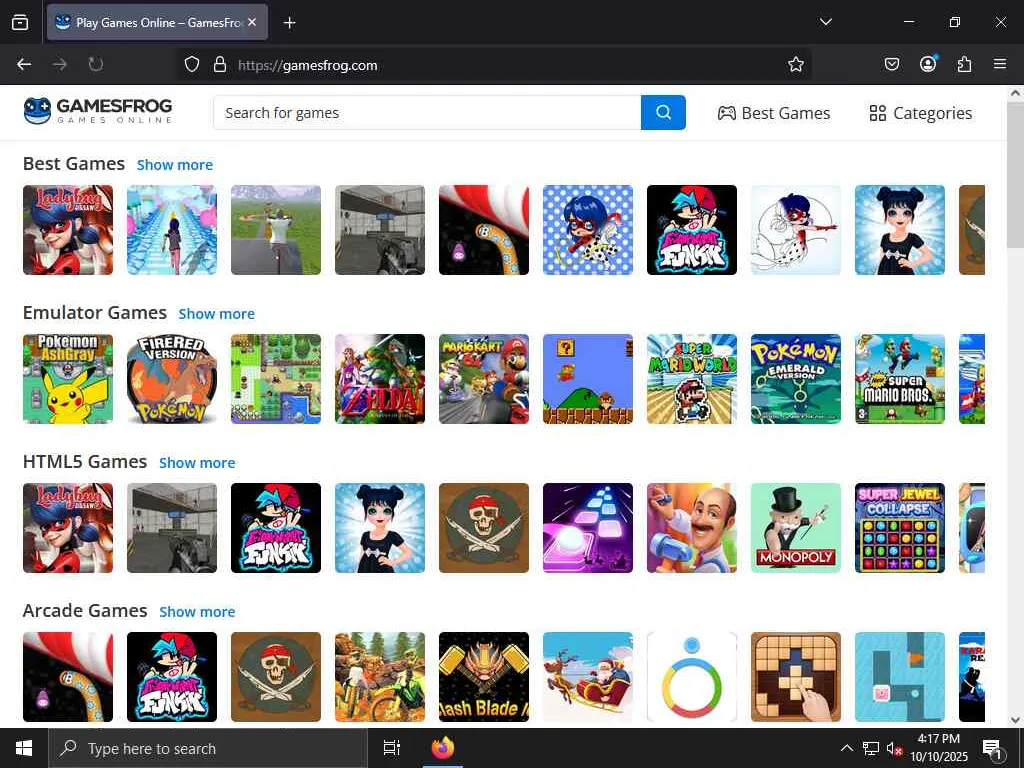The height and width of the screenshot is (768, 1024).
Task: Focus the Search for games field
Action: [427, 112]
